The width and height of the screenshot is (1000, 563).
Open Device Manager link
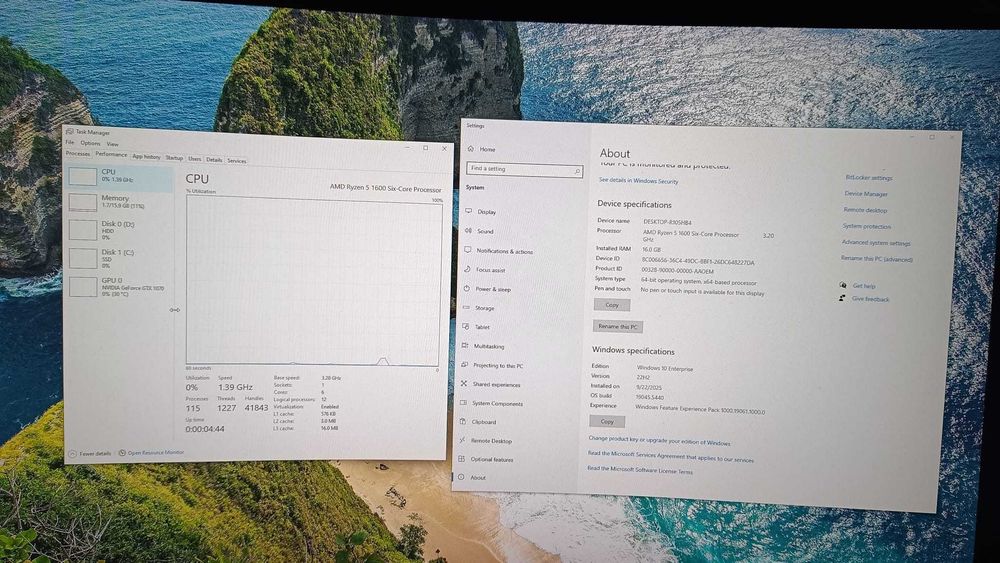[866, 194]
